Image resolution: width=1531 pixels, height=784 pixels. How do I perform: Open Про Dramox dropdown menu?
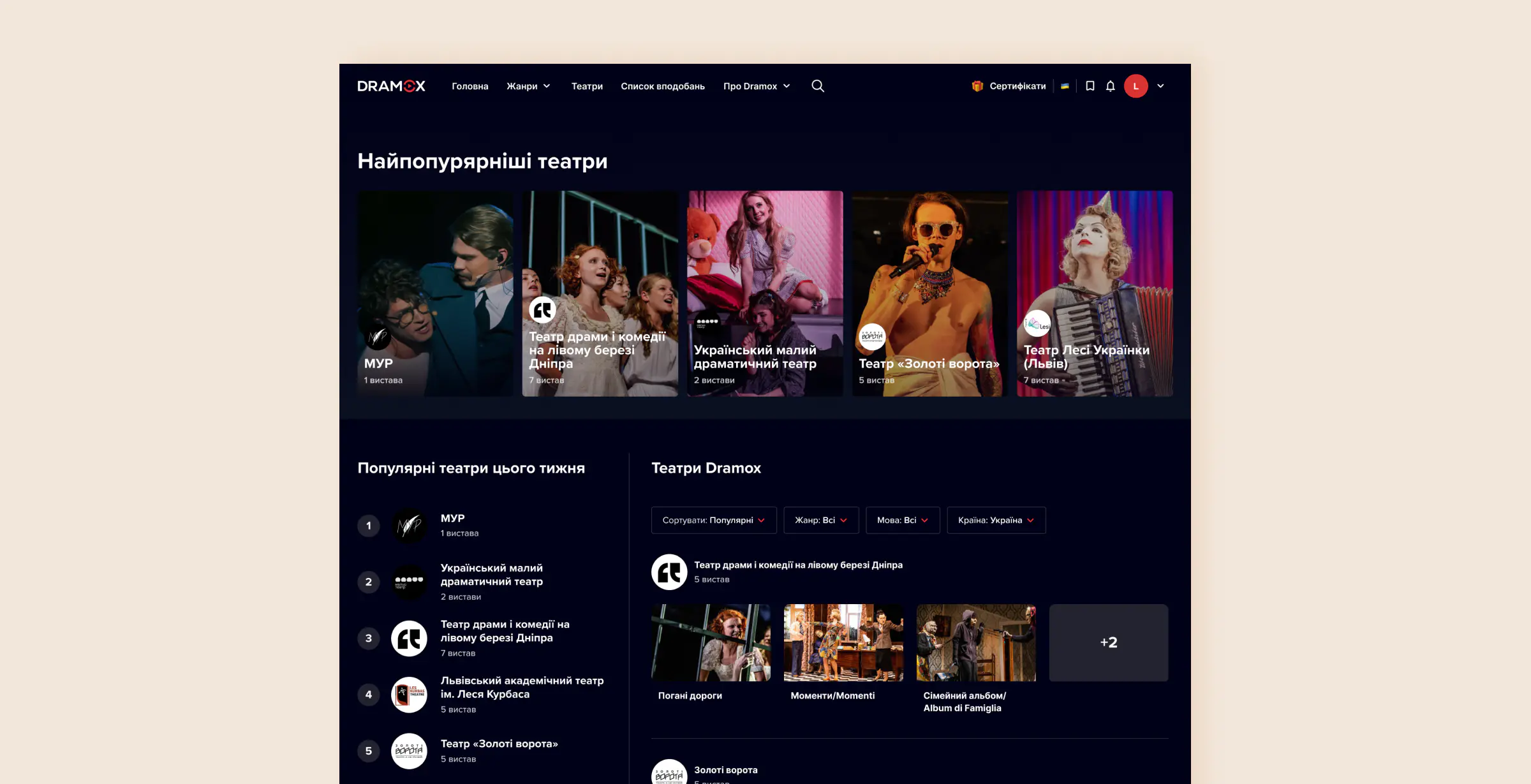757,86
